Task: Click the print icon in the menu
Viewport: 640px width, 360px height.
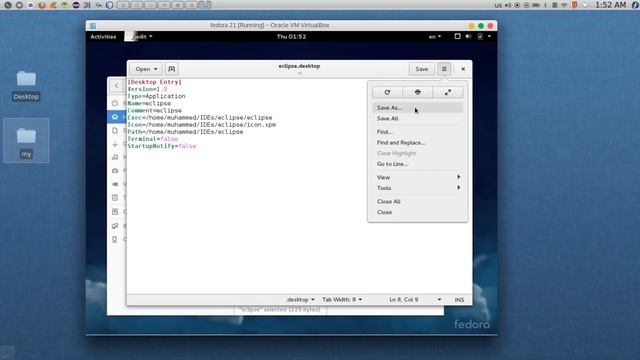Action: [418, 92]
